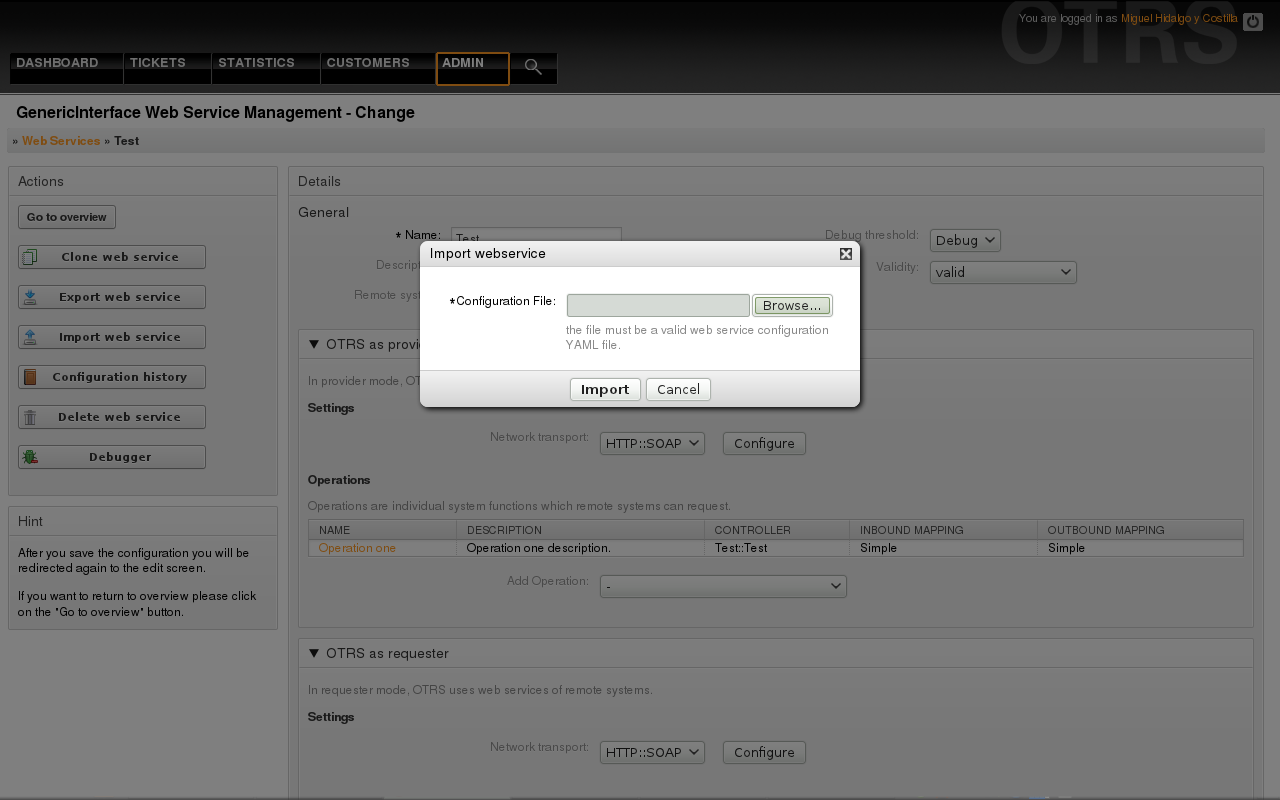Click the Configuration File input field
The width and height of the screenshot is (1280, 800).
pos(658,305)
